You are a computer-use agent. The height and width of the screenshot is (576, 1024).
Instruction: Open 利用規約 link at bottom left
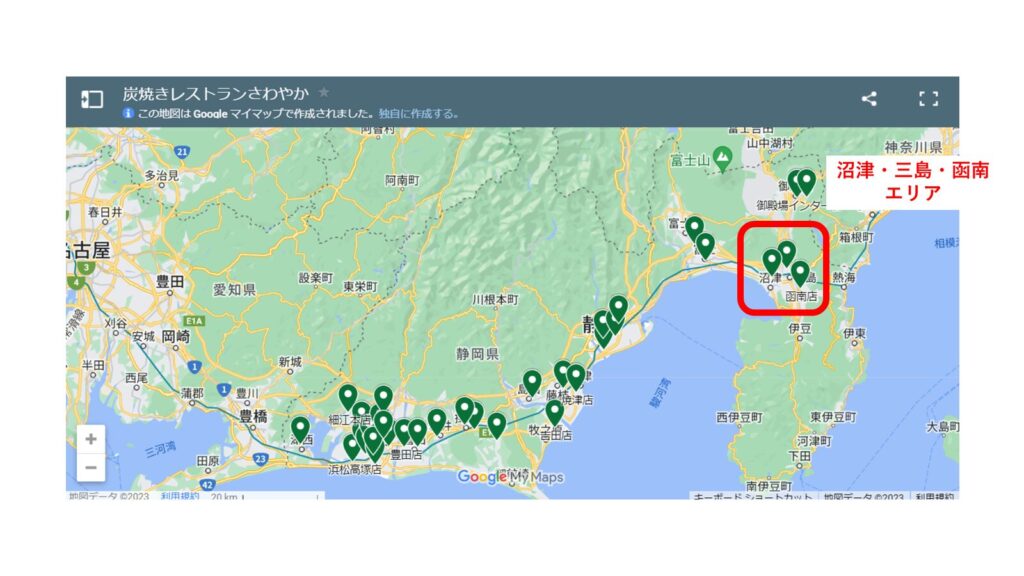click(180, 496)
